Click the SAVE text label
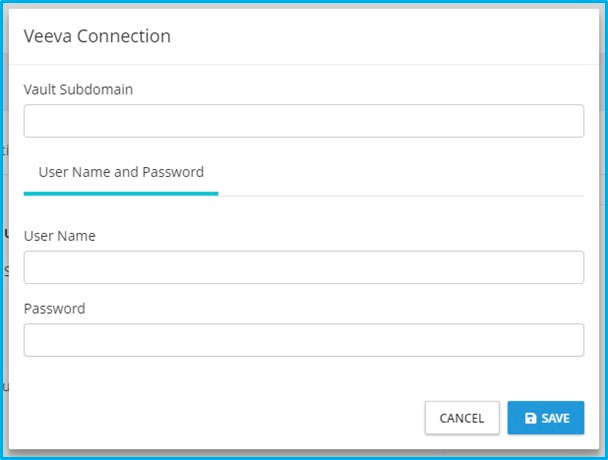The image size is (608, 460). (x=556, y=419)
